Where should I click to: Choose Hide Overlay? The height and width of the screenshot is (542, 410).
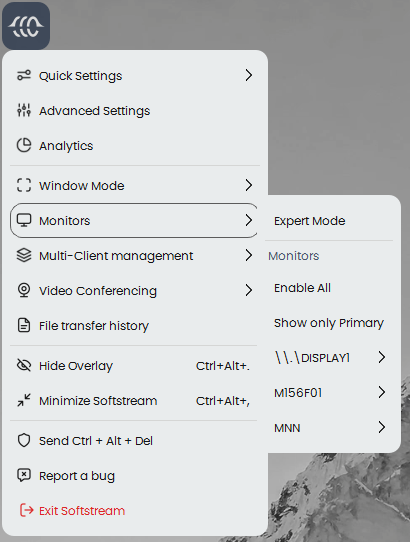[135, 366]
